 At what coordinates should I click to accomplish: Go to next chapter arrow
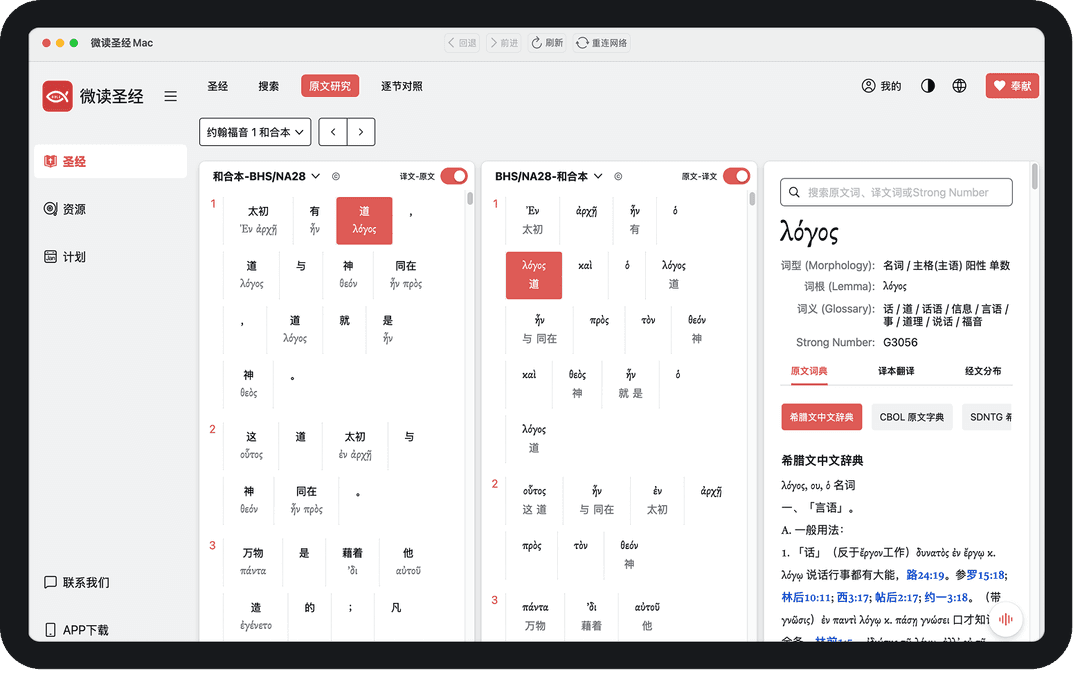360,132
